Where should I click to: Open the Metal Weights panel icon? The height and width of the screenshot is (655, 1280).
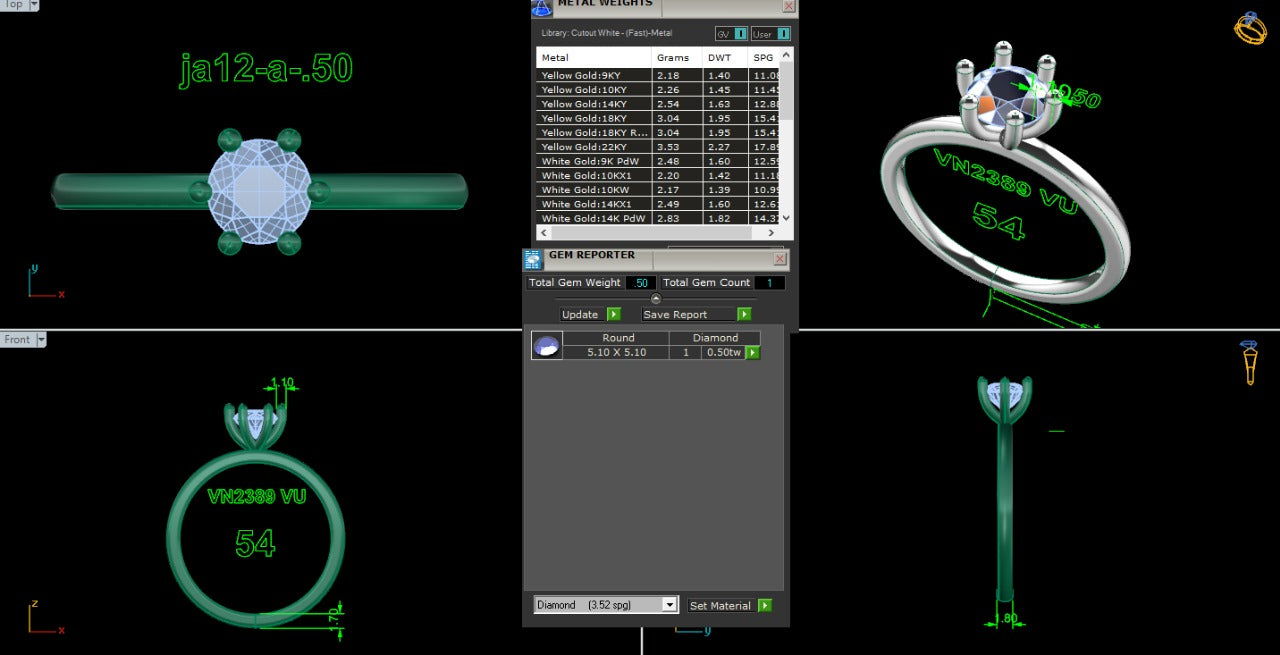(x=541, y=7)
